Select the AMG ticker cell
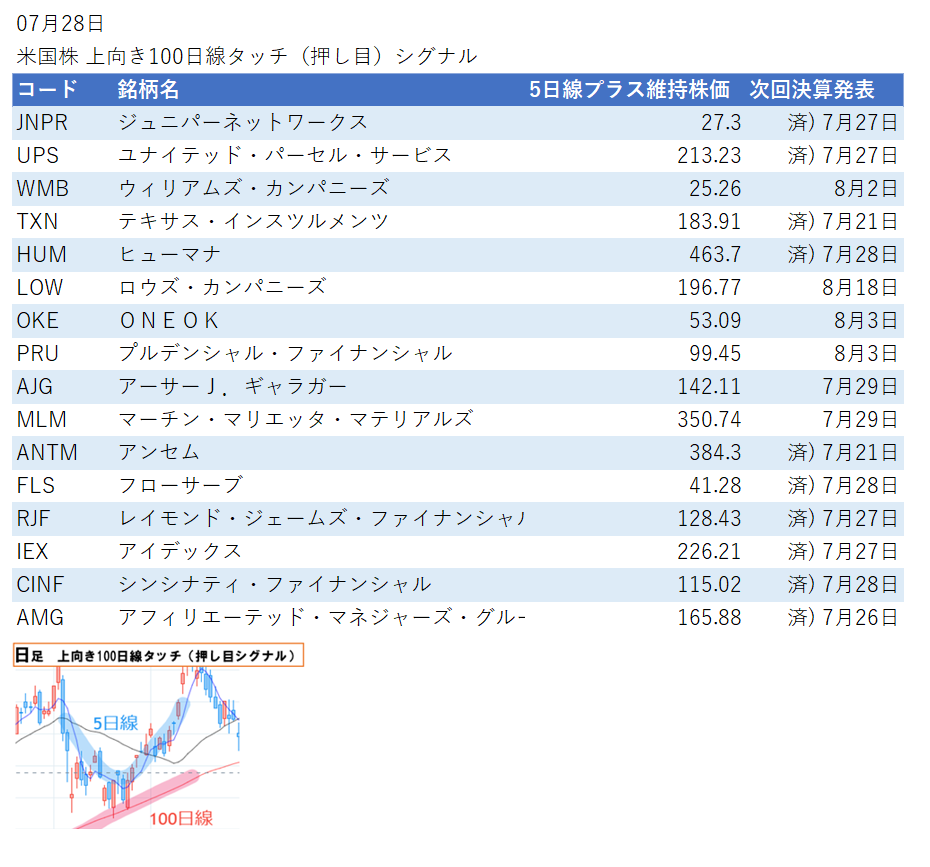 pos(40,618)
